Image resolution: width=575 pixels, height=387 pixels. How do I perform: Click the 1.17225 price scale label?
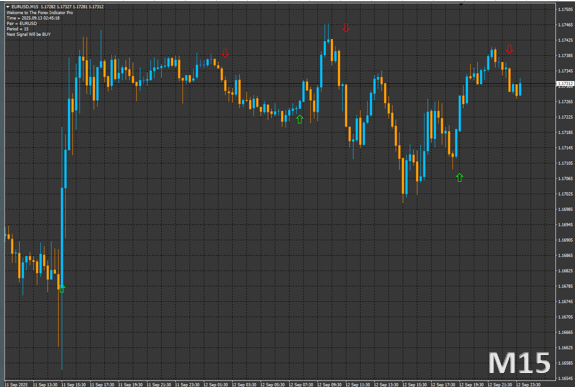[565, 117]
